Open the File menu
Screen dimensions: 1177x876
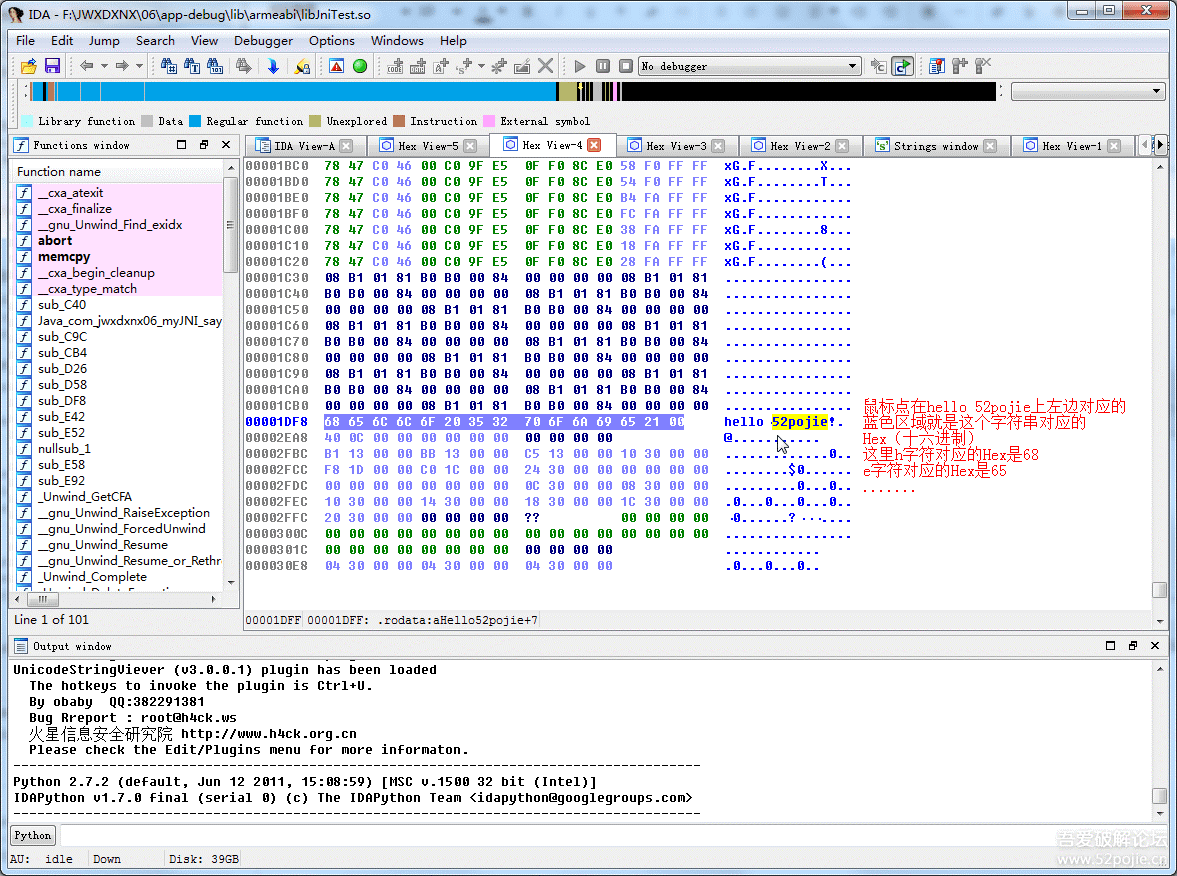[26, 41]
